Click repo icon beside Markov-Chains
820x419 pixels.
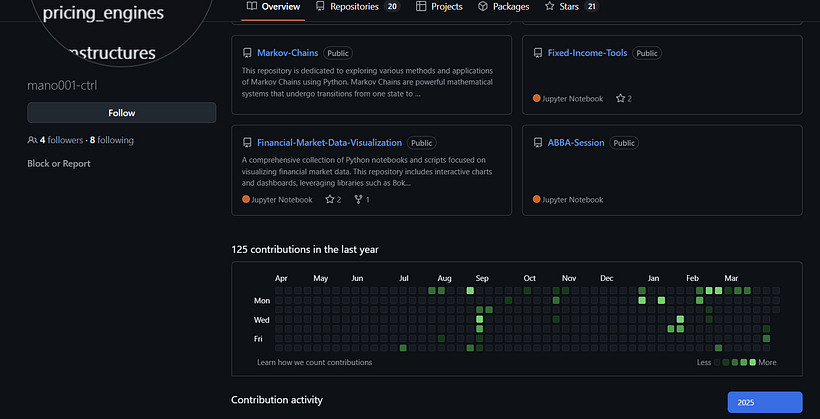pos(247,53)
